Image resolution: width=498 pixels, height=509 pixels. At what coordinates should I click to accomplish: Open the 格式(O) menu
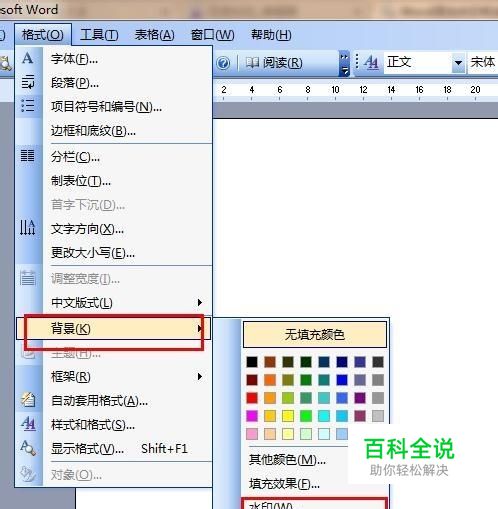click(43, 34)
